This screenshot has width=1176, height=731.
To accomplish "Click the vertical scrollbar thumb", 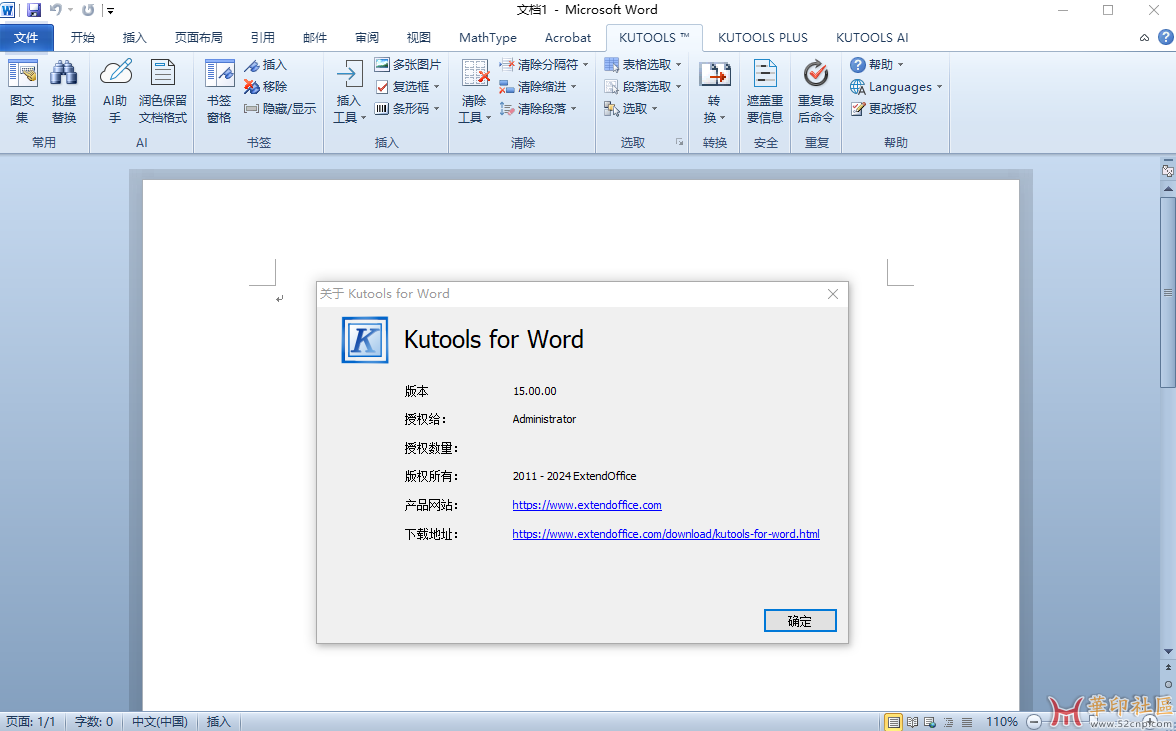I will pyautogui.click(x=1168, y=292).
